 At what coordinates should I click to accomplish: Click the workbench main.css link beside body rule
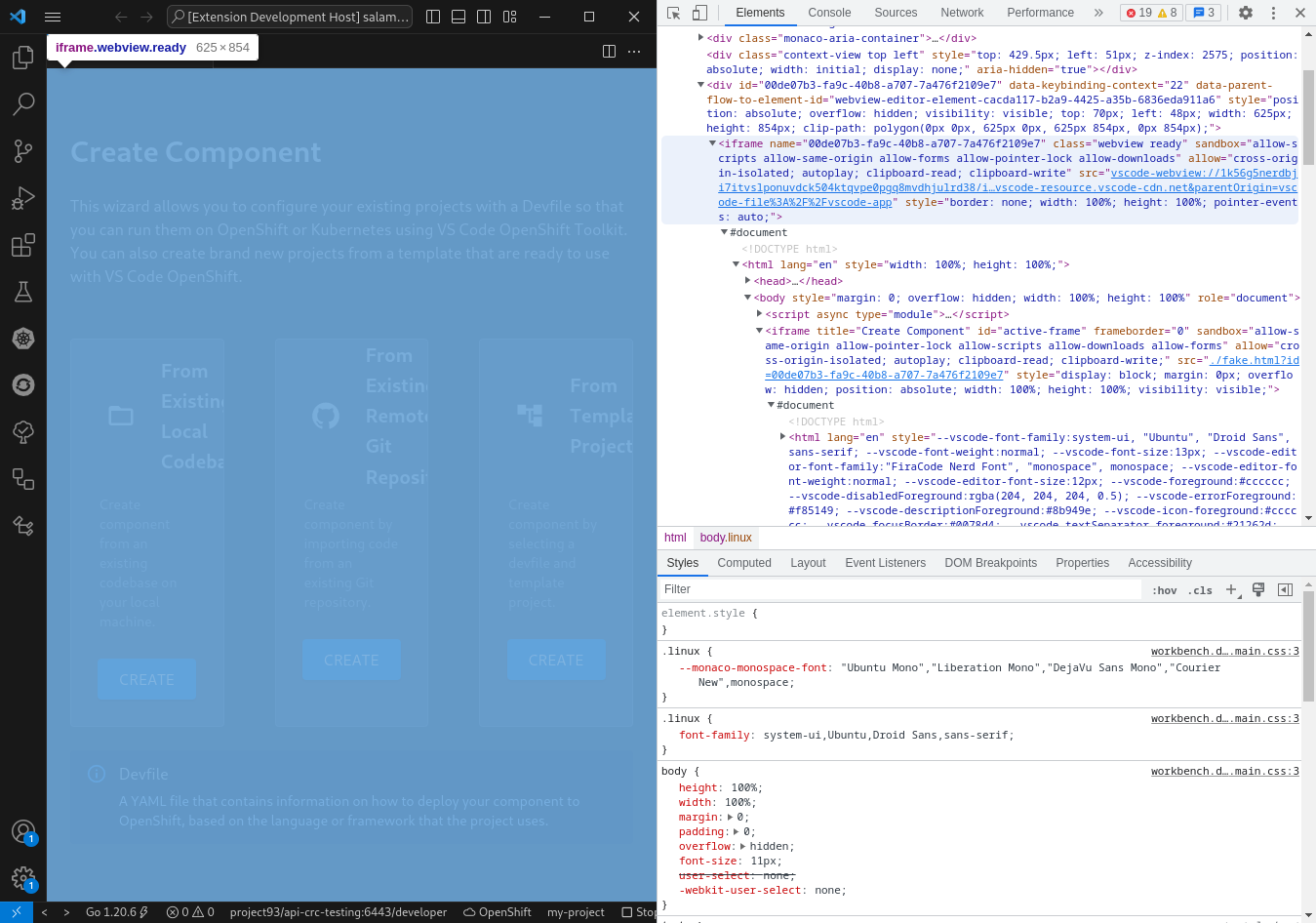(1224, 771)
